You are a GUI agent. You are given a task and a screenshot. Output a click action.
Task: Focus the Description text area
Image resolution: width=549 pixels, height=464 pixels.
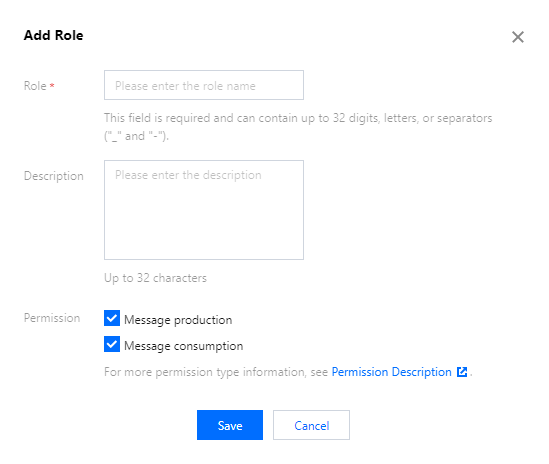click(x=204, y=210)
